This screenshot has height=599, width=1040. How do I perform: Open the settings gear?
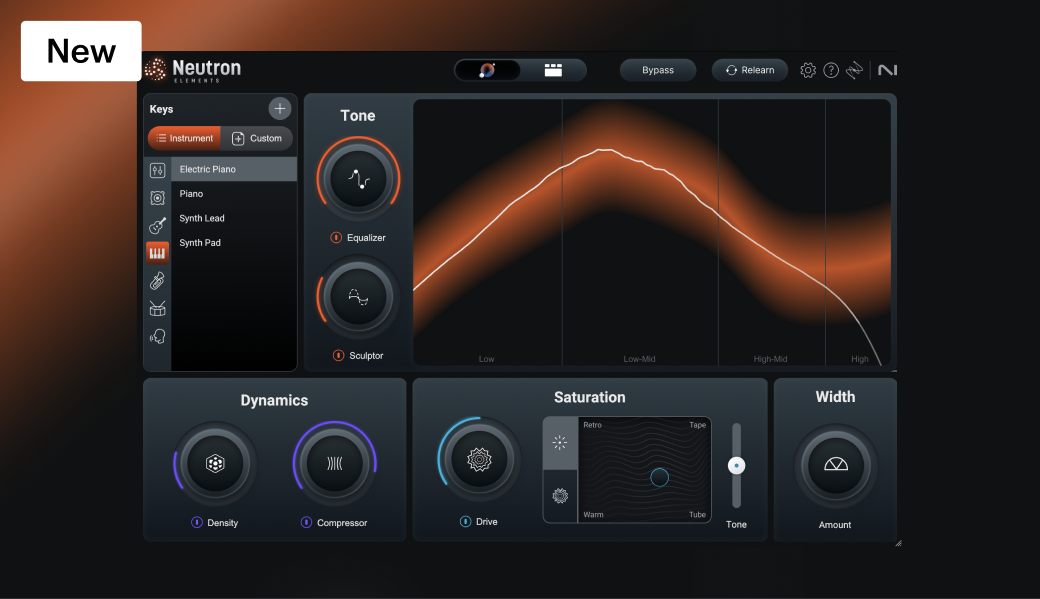click(x=807, y=70)
